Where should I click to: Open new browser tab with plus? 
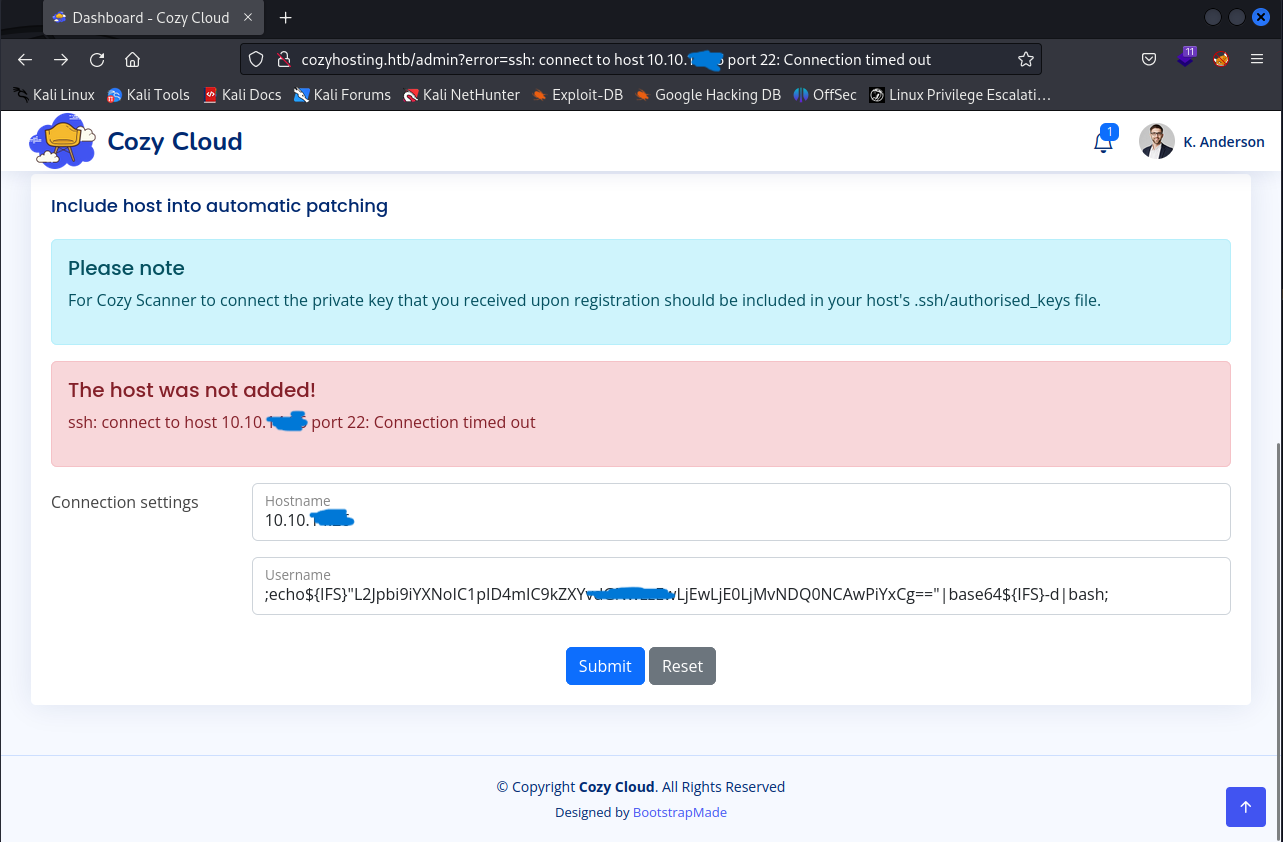click(286, 18)
